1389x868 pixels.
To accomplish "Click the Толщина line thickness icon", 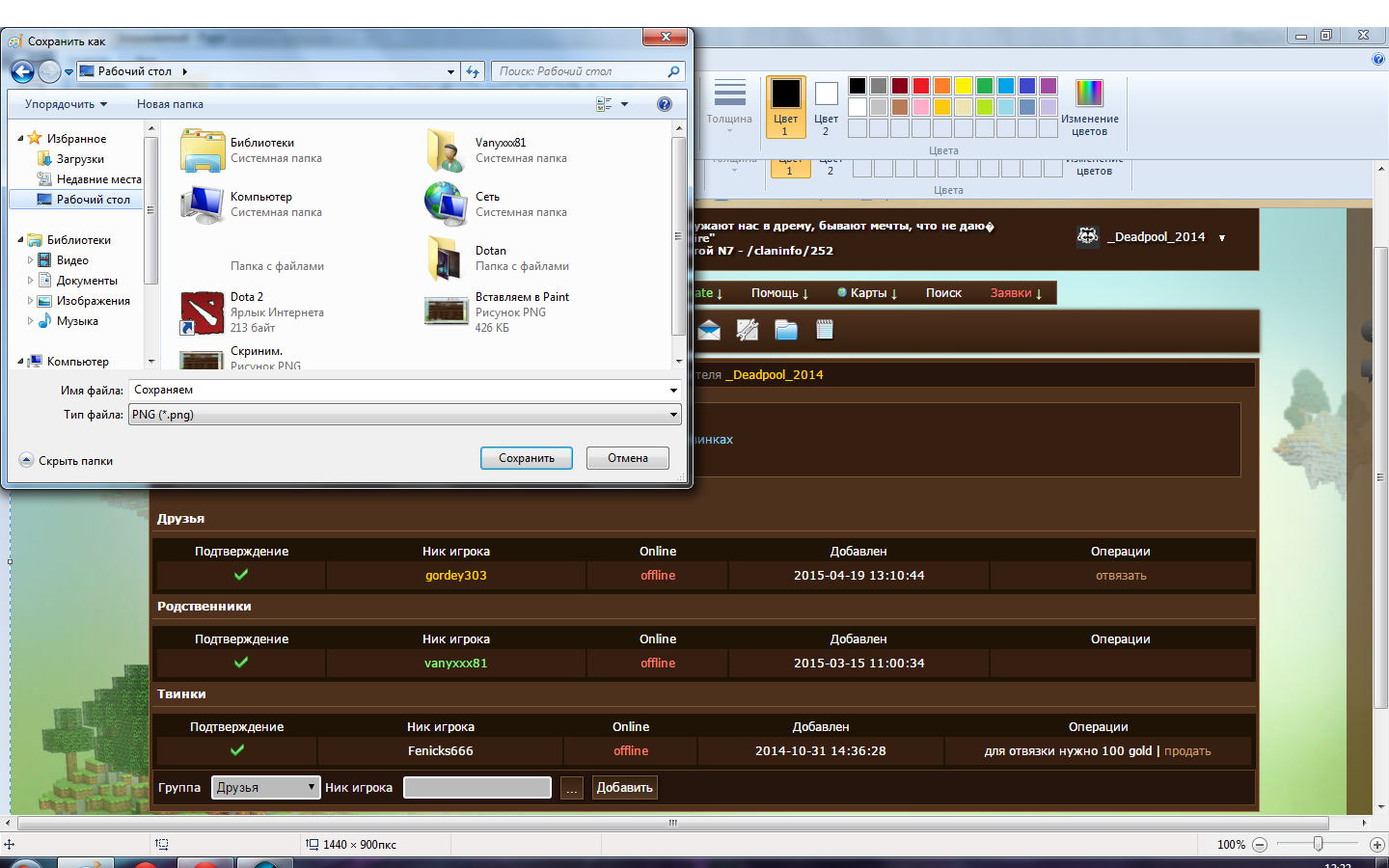I will [x=729, y=94].
